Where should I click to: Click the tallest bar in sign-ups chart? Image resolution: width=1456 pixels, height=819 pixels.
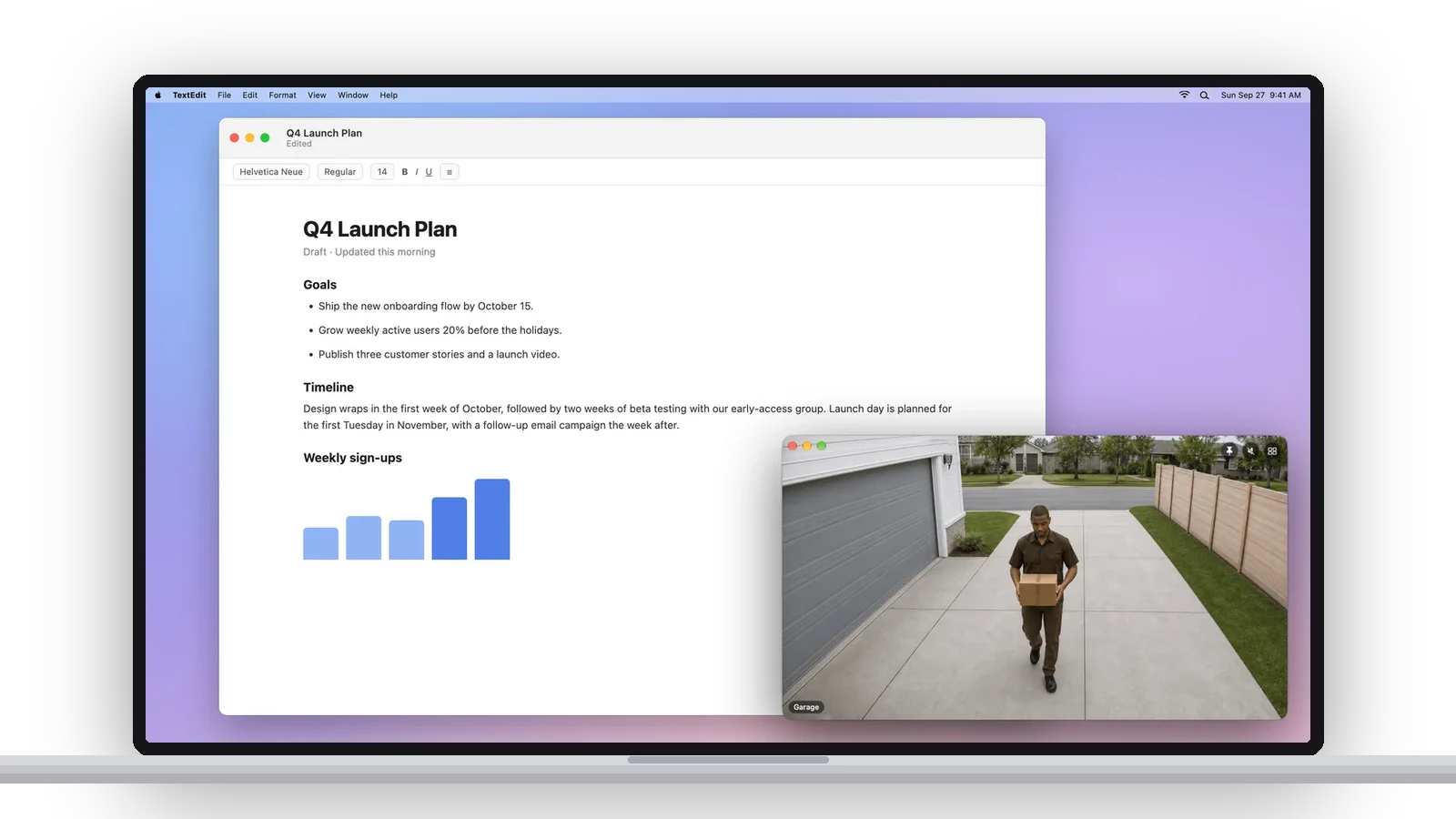pos(492,520)
